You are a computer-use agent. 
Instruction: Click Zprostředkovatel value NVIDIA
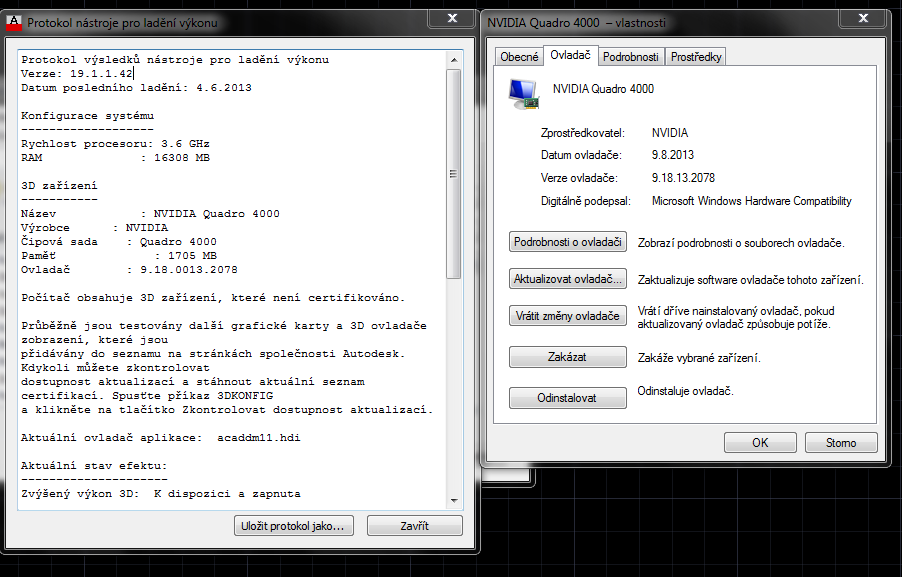(670, 133)
